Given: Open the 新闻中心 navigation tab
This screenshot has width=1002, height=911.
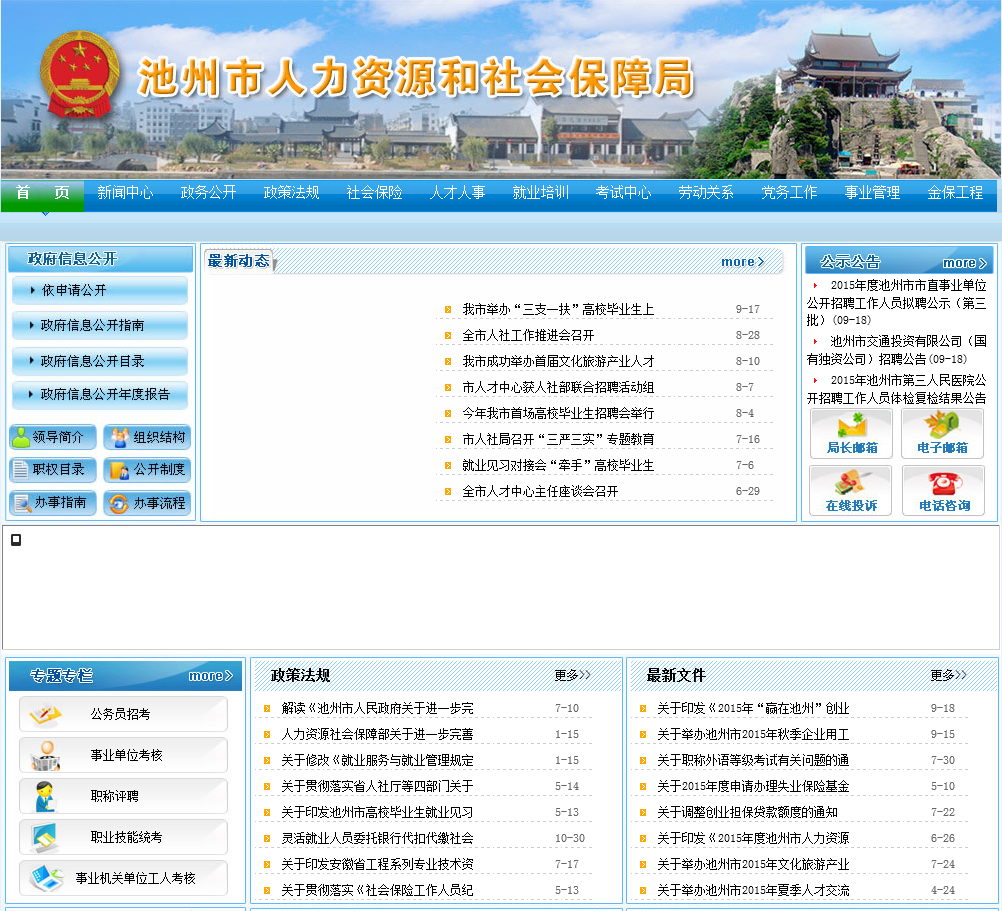Looking at the screenshot, I should coord(125,193).
